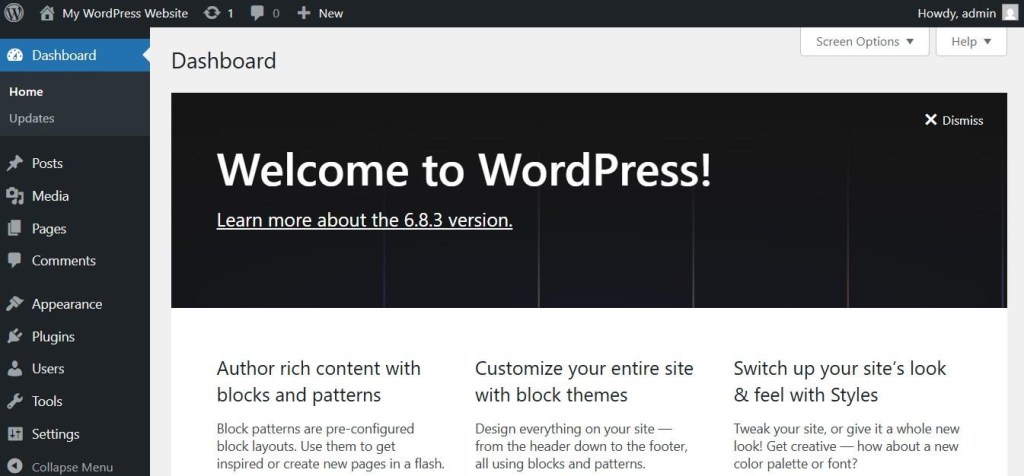This screenshot has width=1024, height=476.
Task: Click the update count 1 in admin bar
Action: point(231,13)
